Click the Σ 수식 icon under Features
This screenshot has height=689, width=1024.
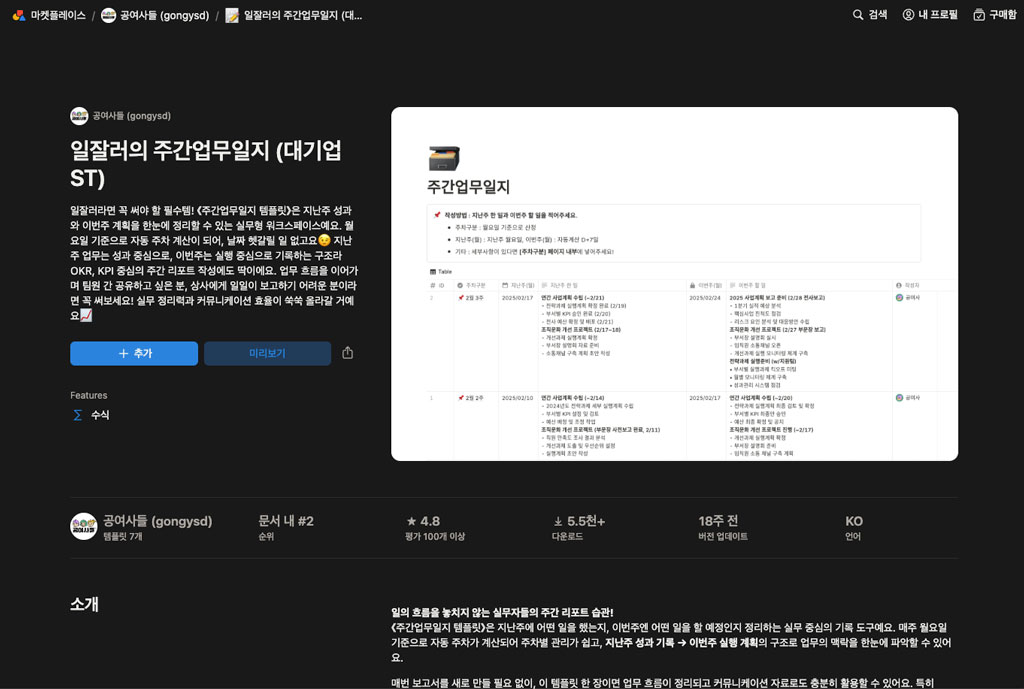point(78,414)
